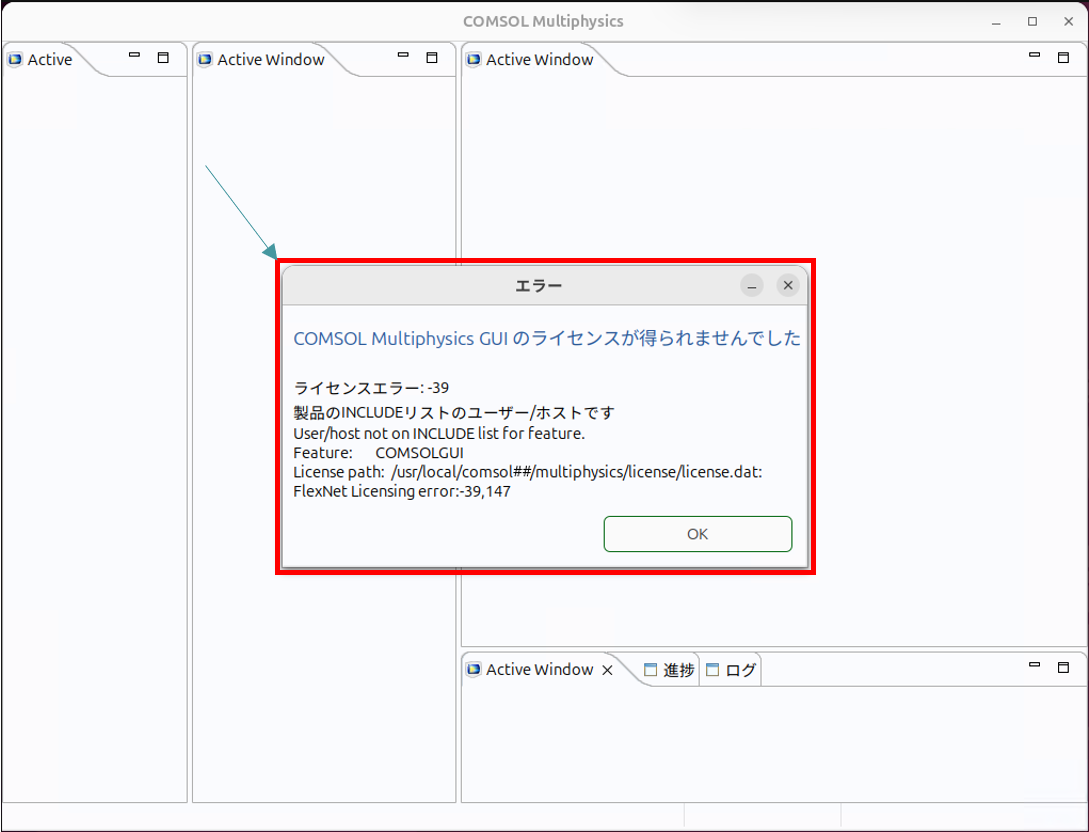Maximize the middle Active Window panel
Screen dimensions: 1089x832
pos(432,58)
